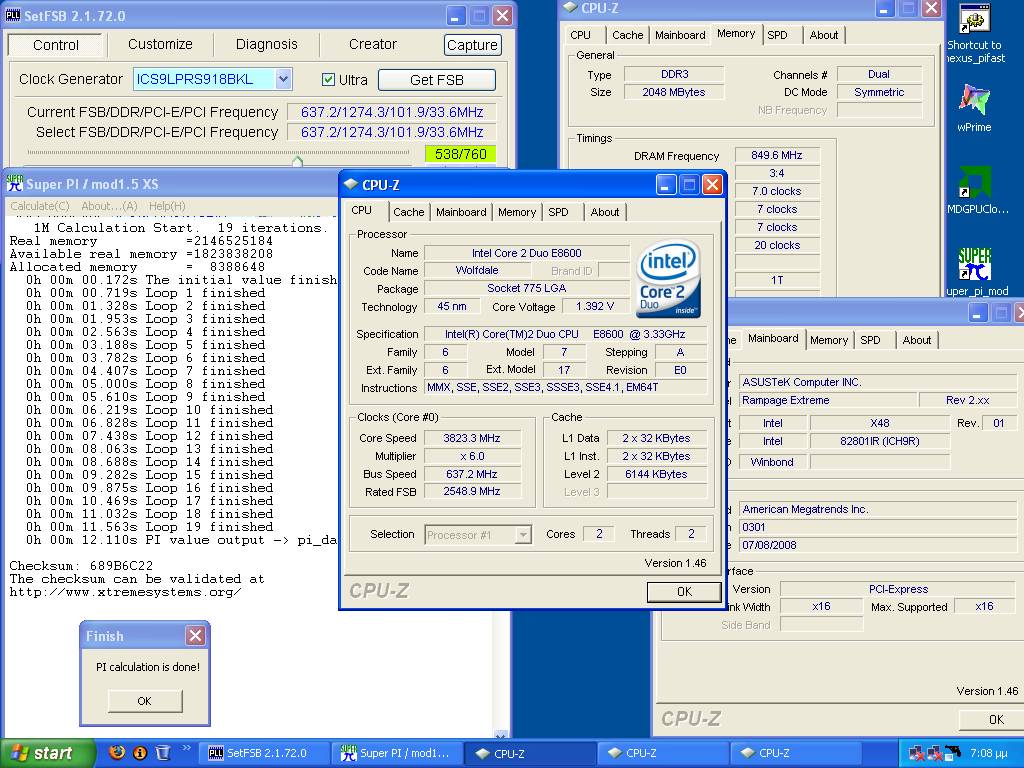Click the Super PI title bar icon
The height and width of the screenshot is (768, 1024).
14,184
